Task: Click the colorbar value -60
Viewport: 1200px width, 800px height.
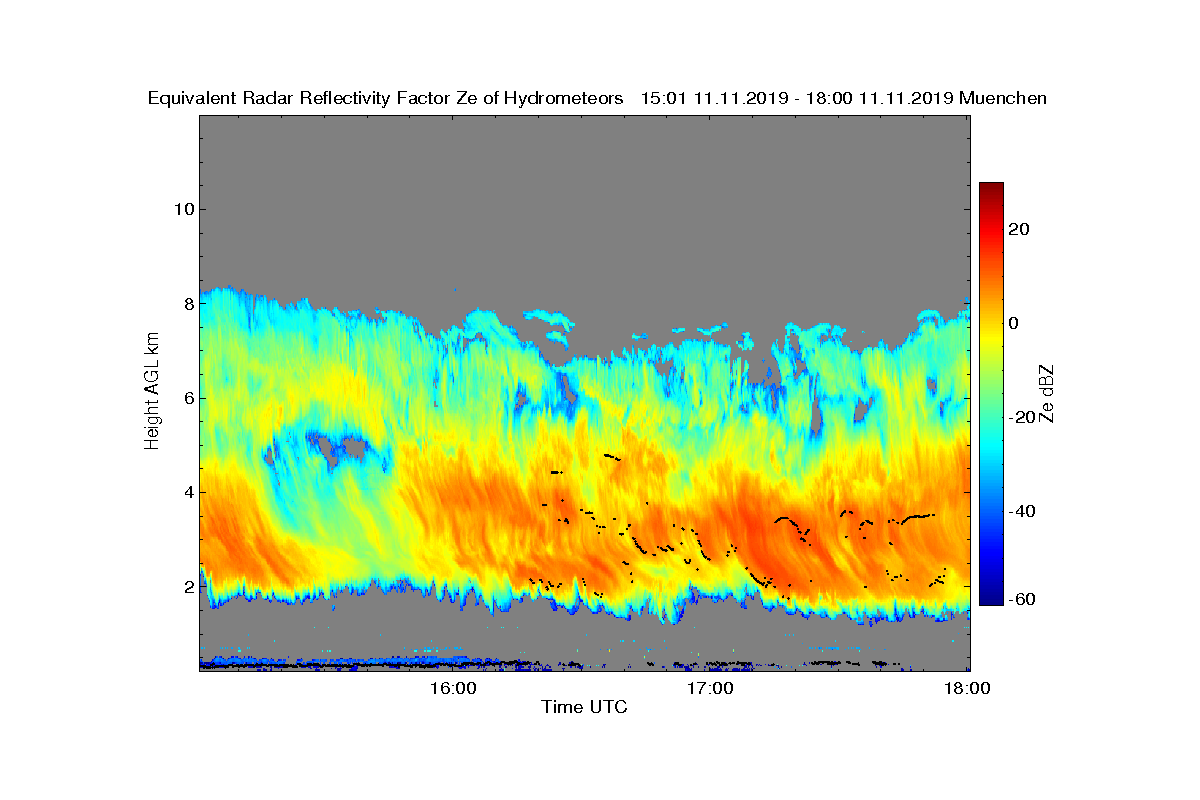Action: (1022, 599)
